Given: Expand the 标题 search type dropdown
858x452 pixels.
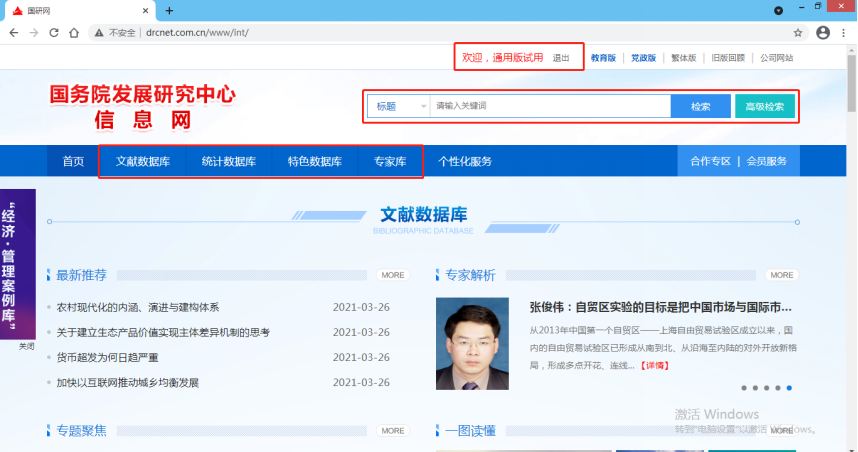Looking at the screenshot, I should 398,106.
